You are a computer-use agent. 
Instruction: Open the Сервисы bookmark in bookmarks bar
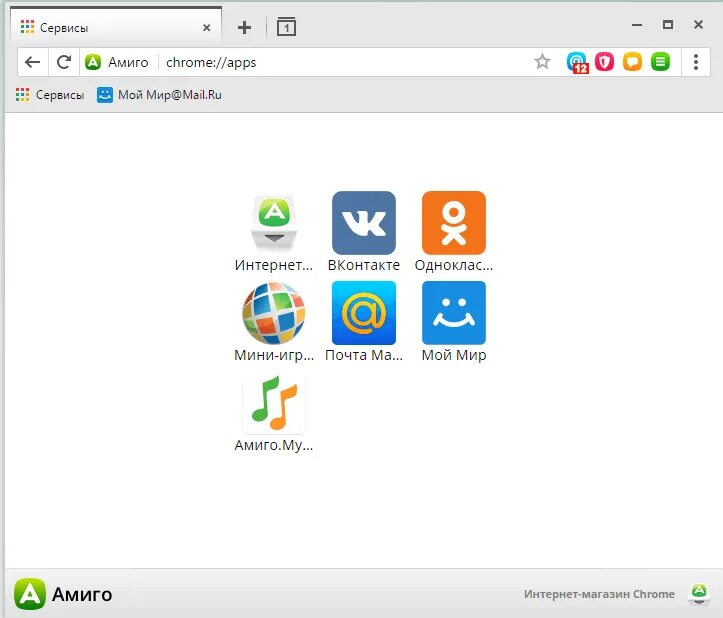tap(50, 95)
